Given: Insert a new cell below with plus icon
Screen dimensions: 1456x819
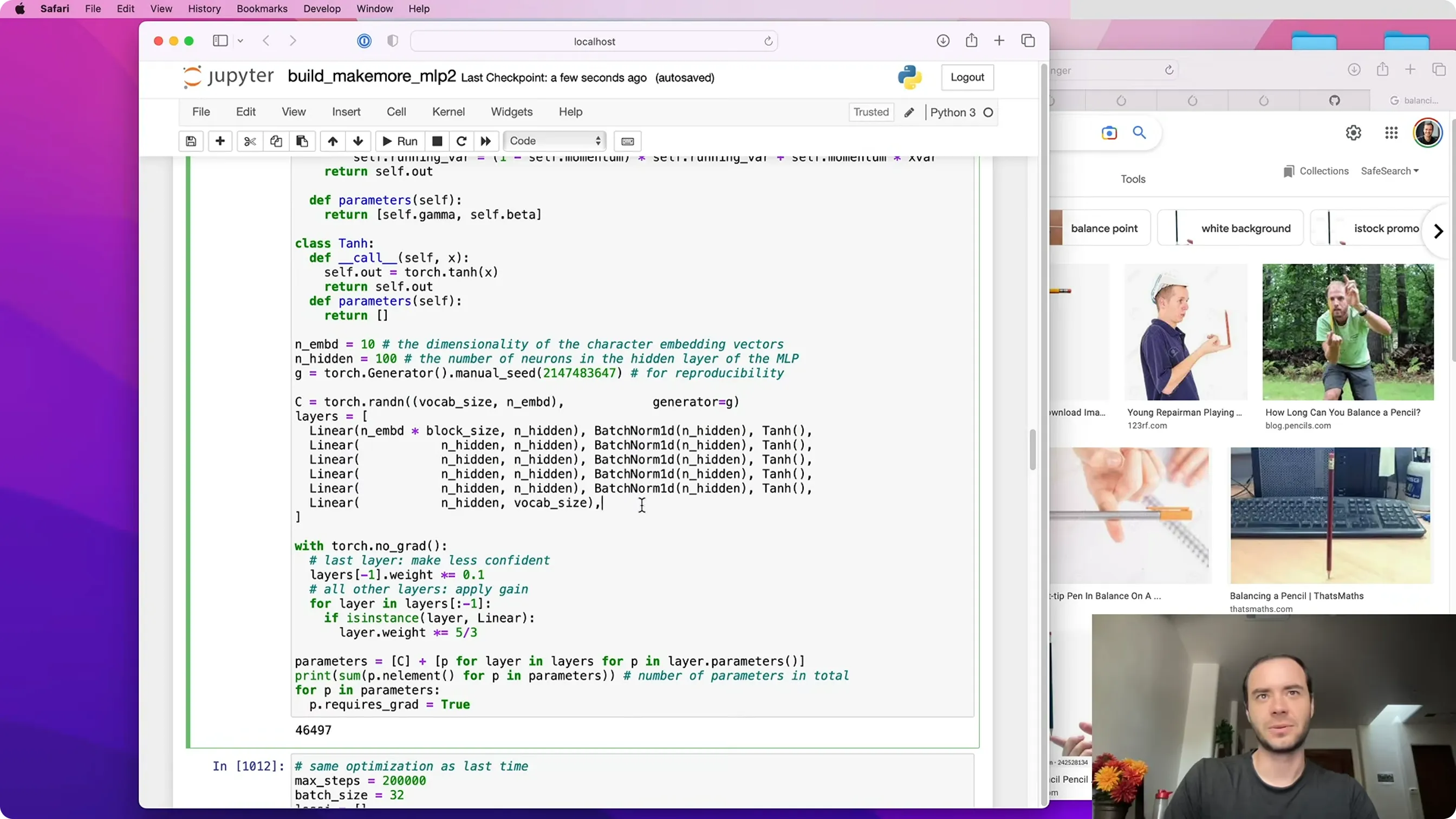Looking at the screenshot, I should [x=220, y=141].
